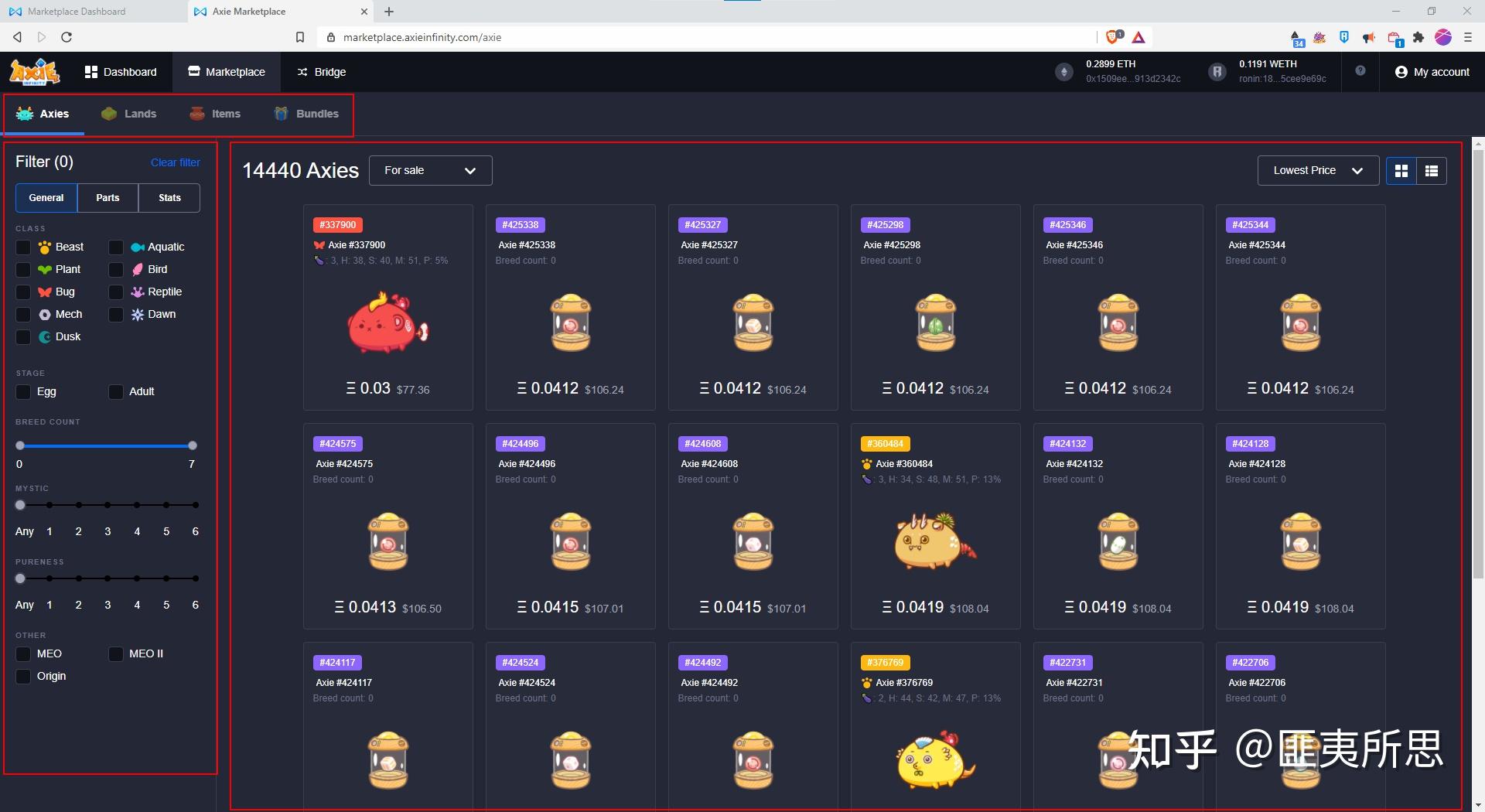Click the Clear filter link
The height and width of the screenshot is (812, 1485).
pos(175,162)
